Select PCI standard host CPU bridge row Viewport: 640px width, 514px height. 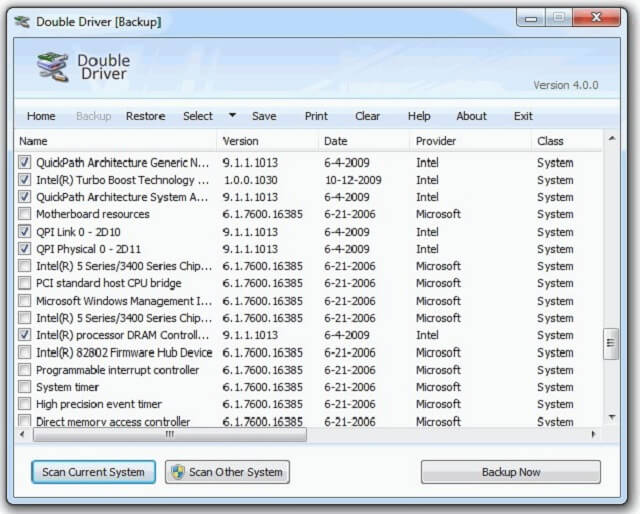109,283
